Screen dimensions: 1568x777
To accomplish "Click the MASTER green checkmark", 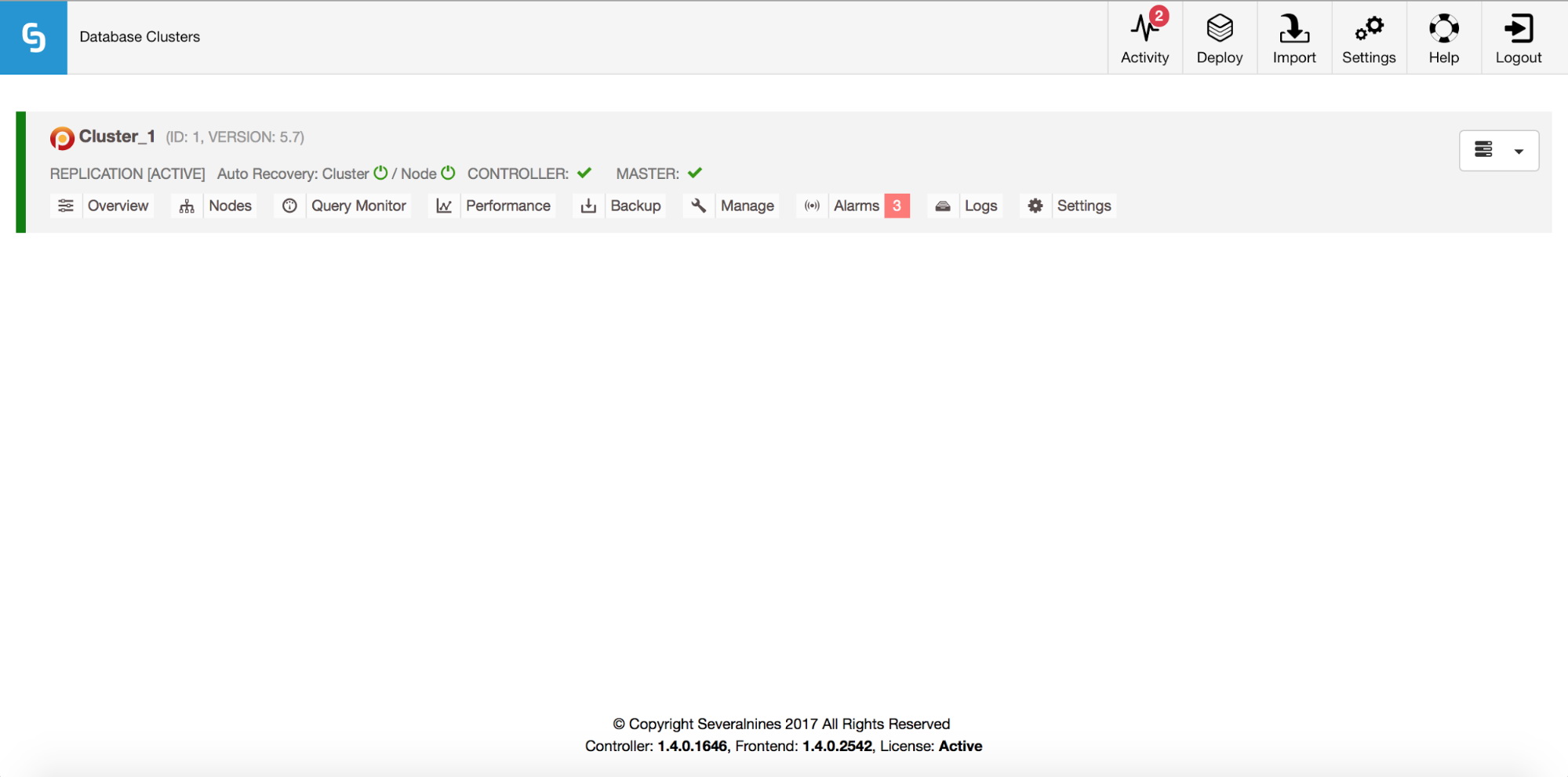I will (695, 173).
